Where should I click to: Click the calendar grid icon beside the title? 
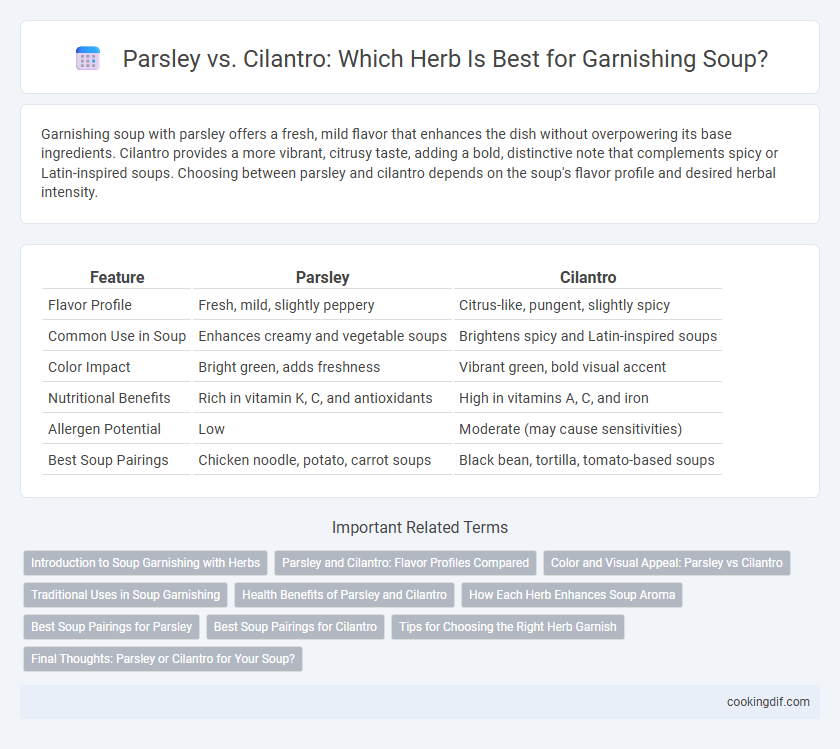click(88, 58)
